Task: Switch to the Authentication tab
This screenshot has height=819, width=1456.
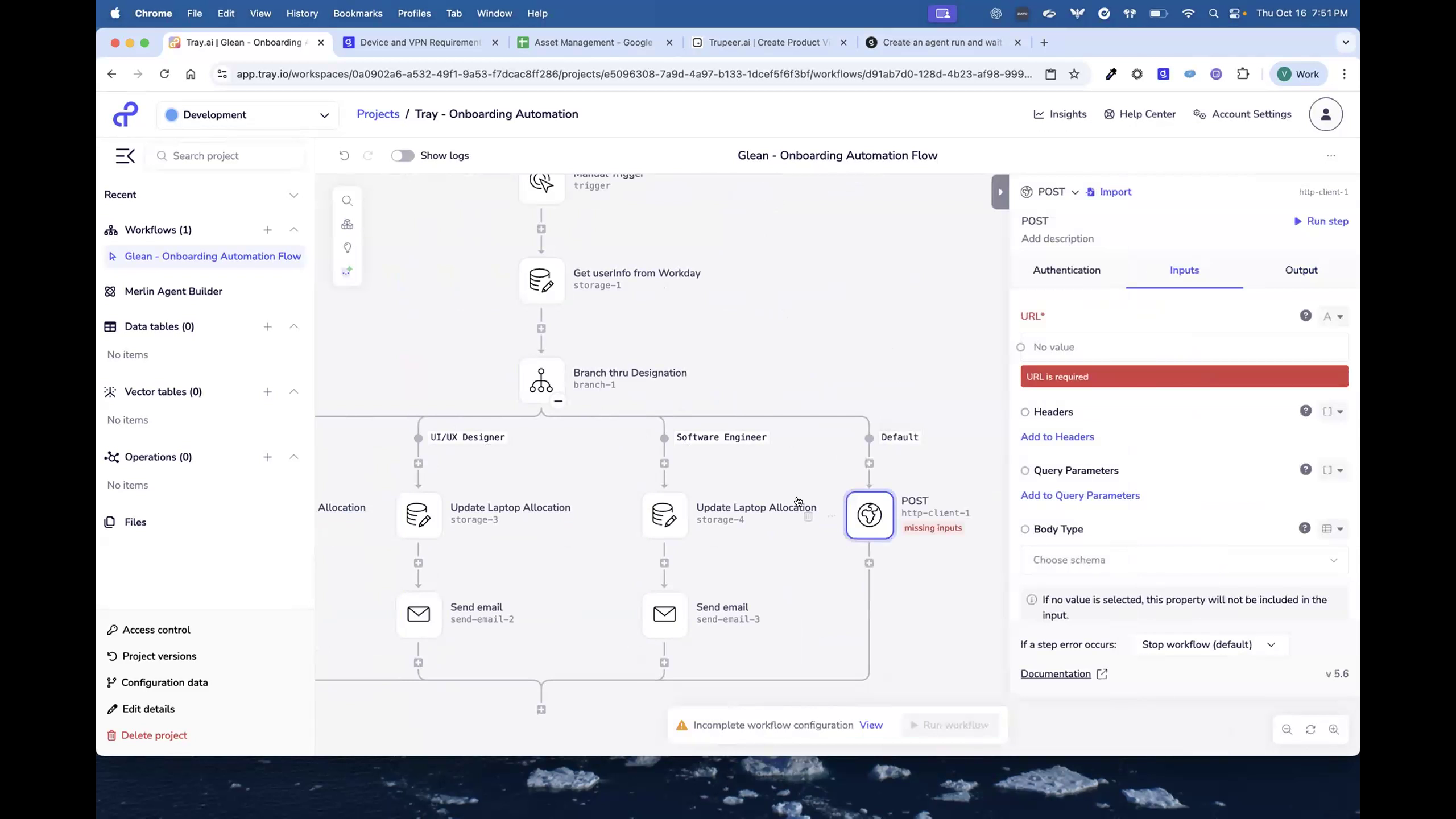Action: [1066, 270]
